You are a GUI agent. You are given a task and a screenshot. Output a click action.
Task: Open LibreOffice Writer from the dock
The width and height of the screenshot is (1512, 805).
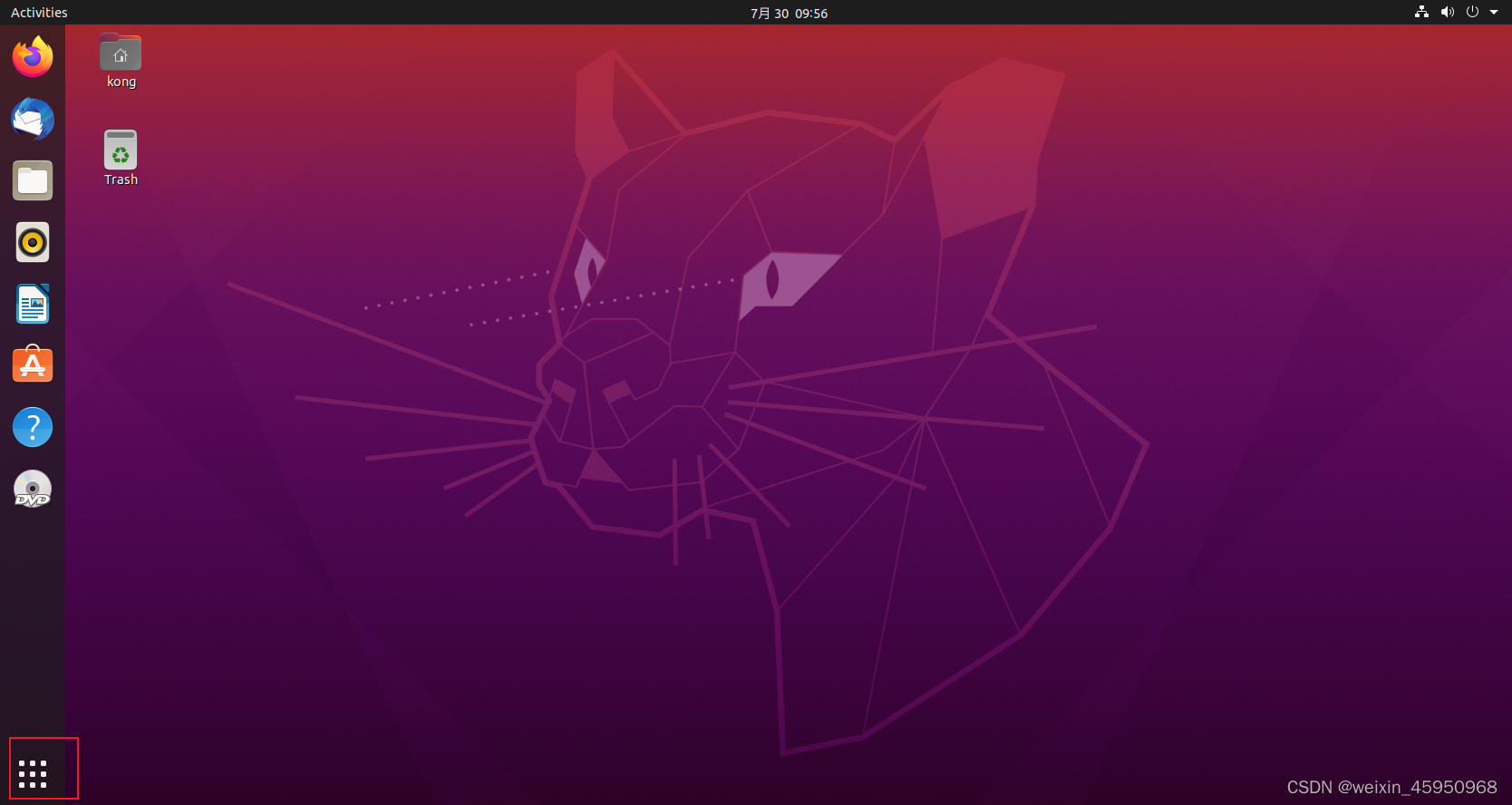coord(33,304)
